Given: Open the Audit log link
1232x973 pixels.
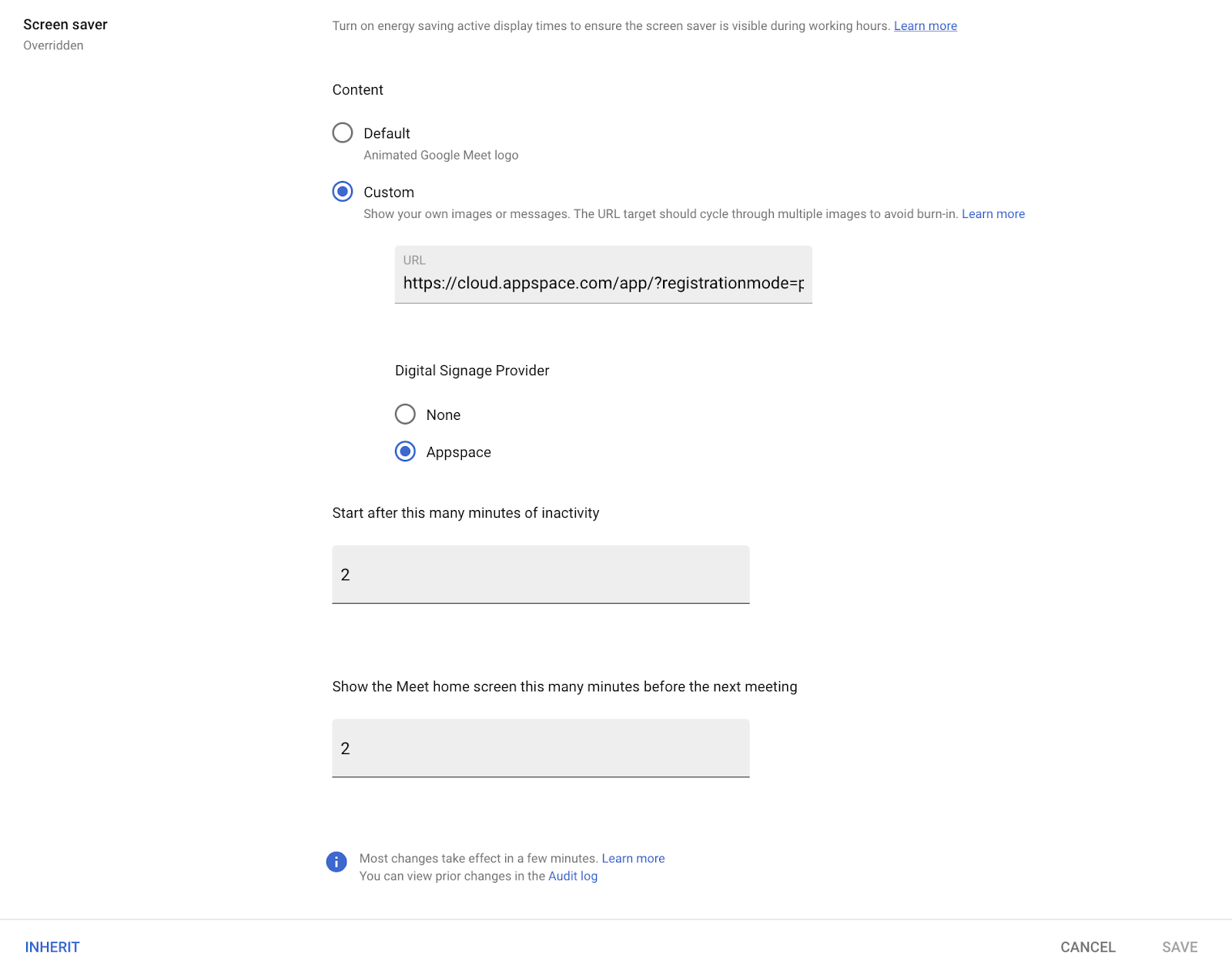Looking at the screenshot, I should tap(573, 876).
